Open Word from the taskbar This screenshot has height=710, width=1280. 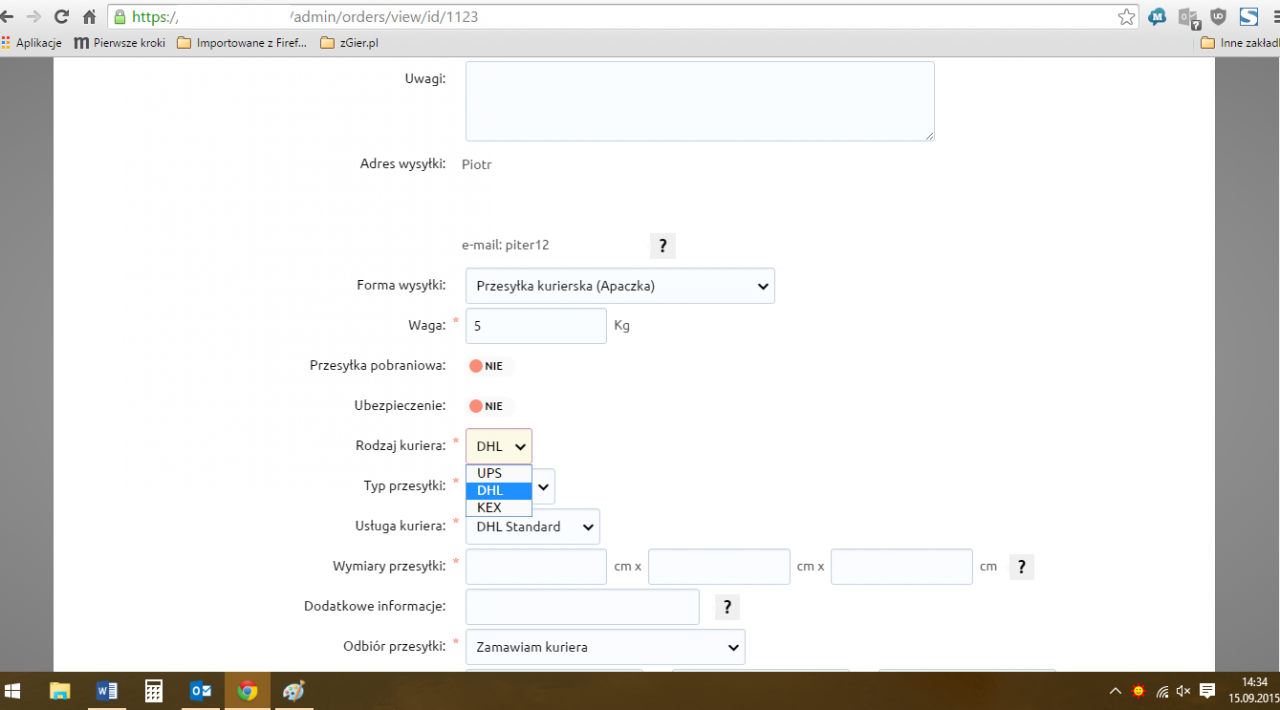(x=107, y=691)
